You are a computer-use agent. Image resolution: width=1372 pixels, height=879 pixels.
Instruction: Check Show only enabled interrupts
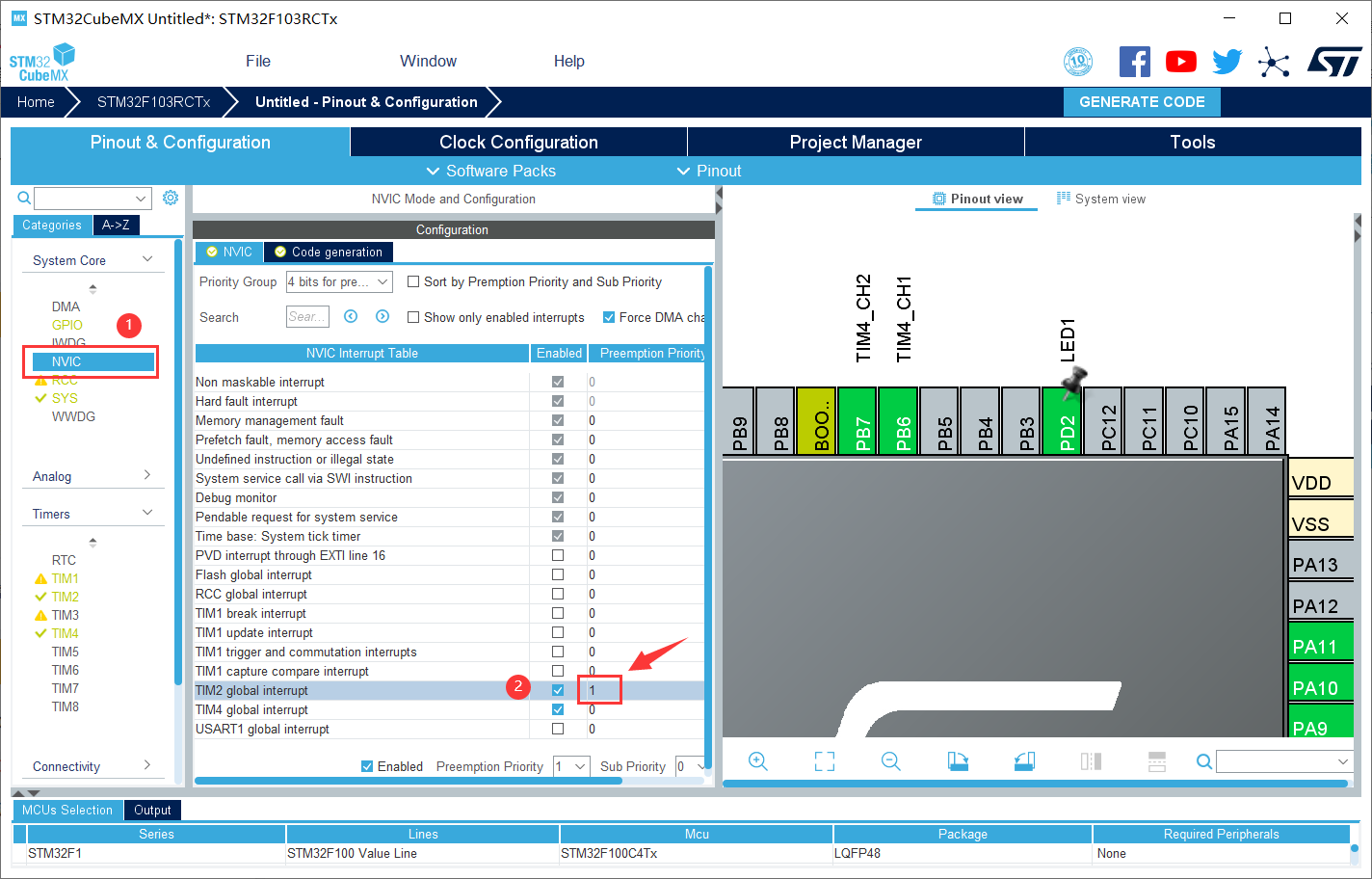pyautogui.click(x=413, y=317)
